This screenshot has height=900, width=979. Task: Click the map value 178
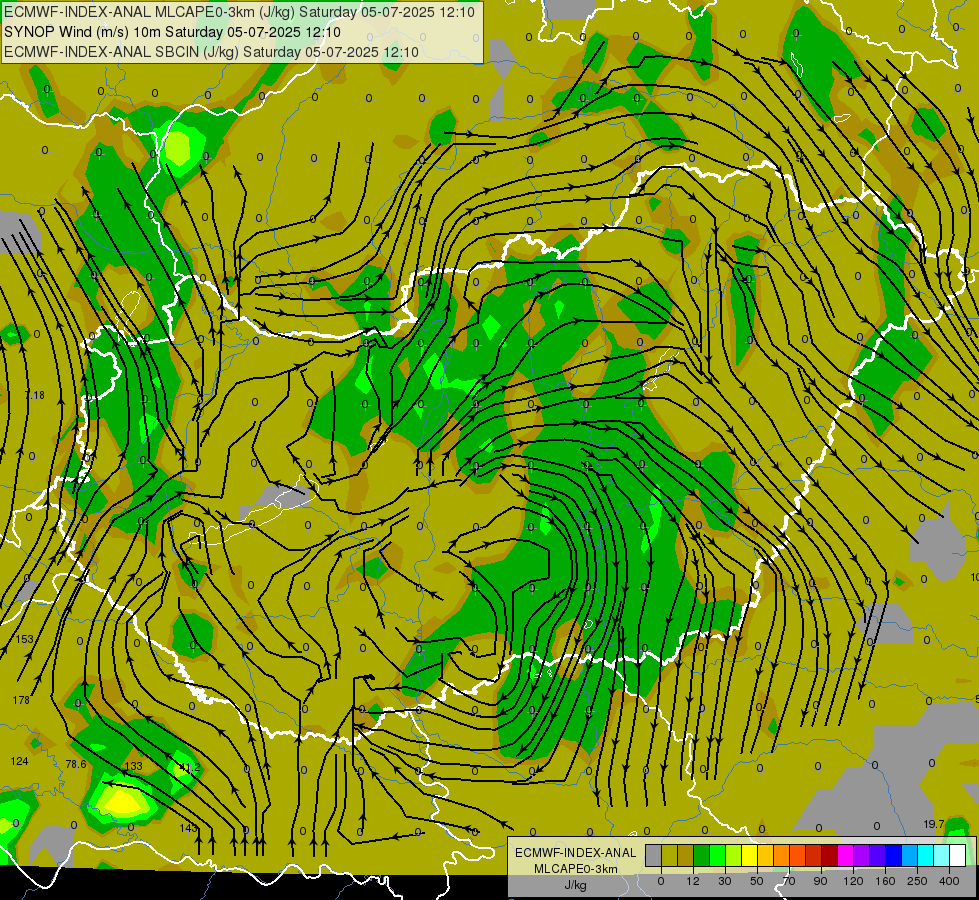click(21, 700)
